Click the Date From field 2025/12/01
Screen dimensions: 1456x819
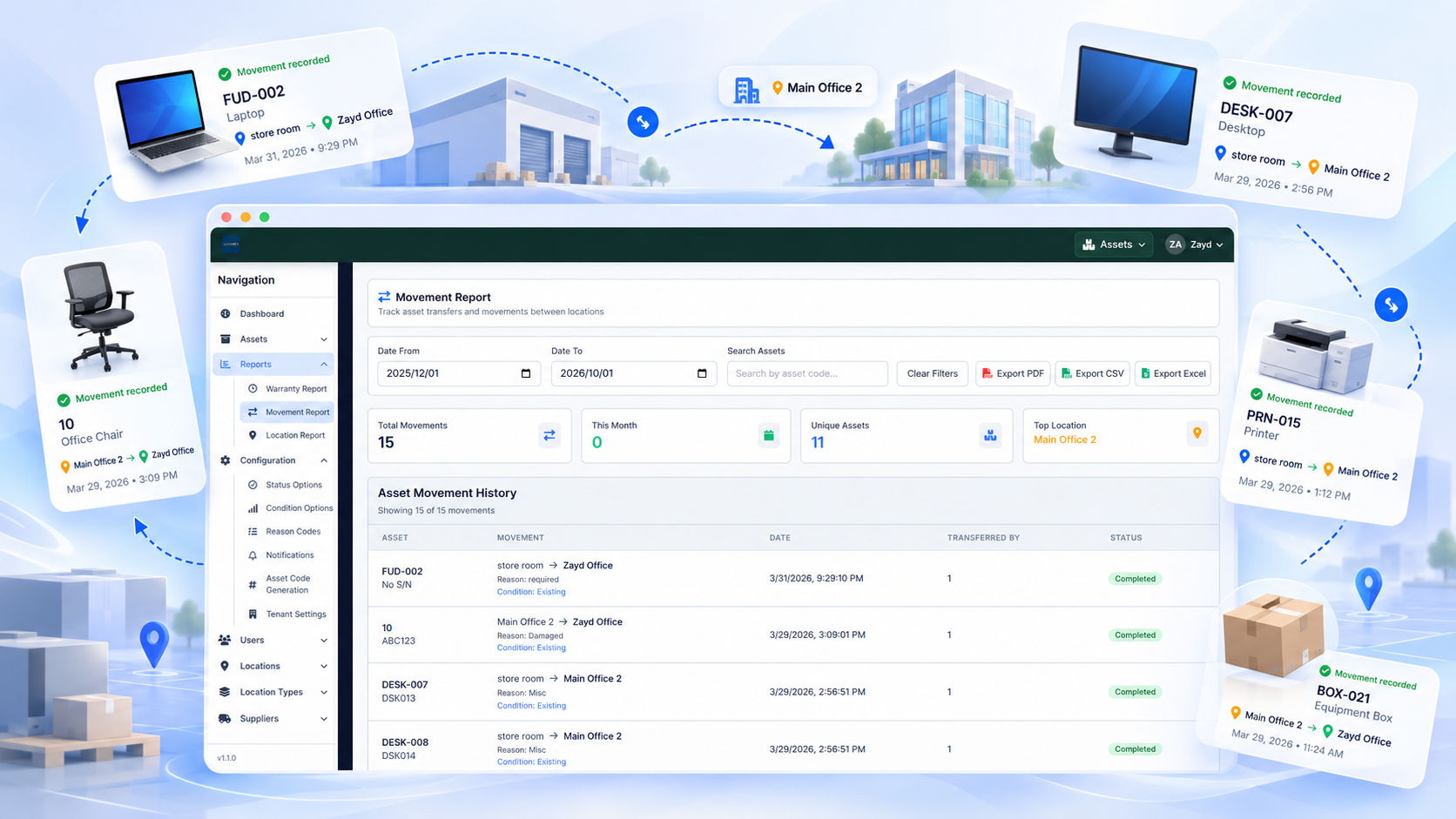[x=457, y=373]
